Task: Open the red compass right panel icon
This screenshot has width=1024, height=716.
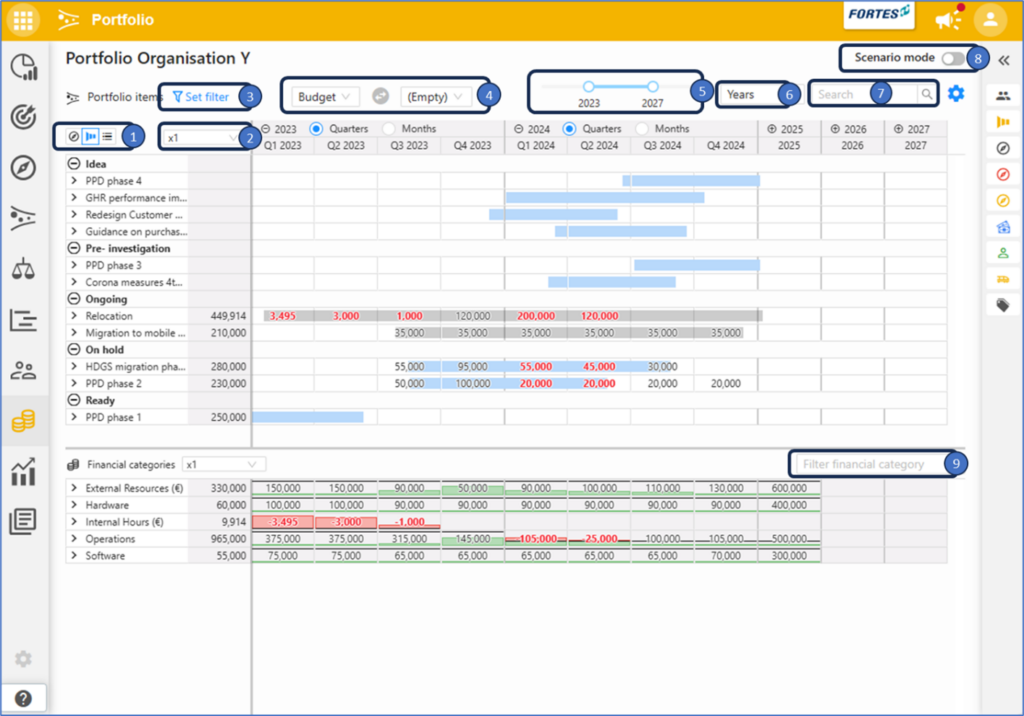Action: click(1003, 174)
